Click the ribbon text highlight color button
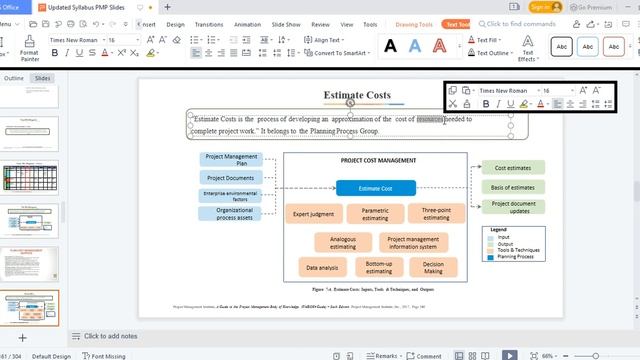Image resolution: width=640 pixels, height=360 pixels. click(150, 53)
